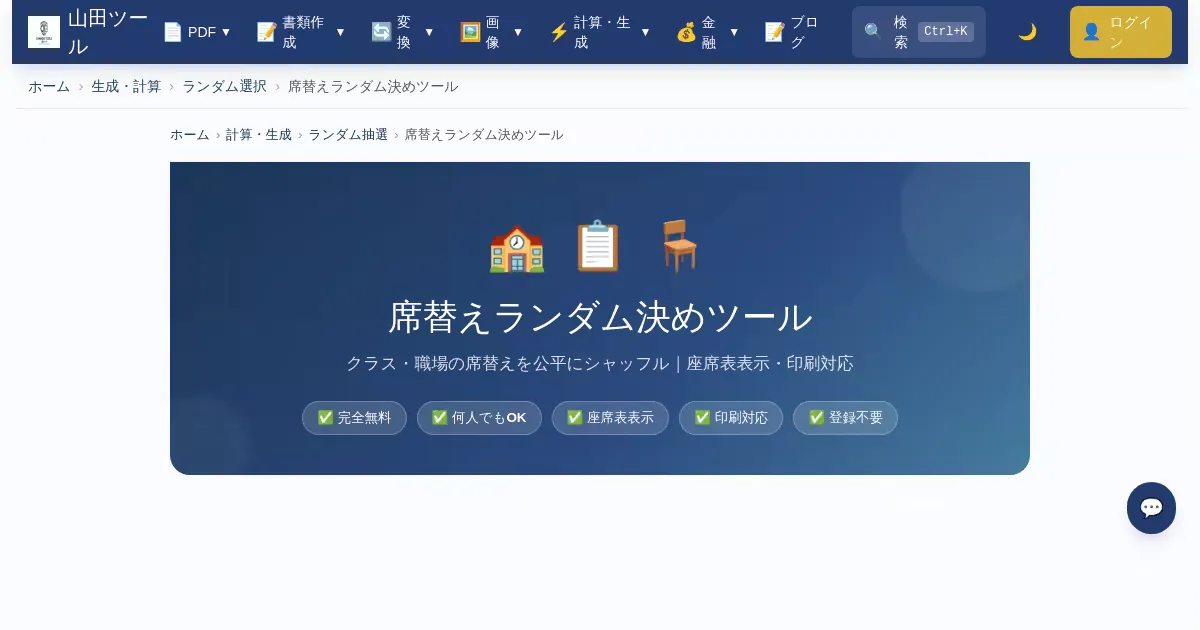Click the 山田ツール logo image
This screenshot has height=630, width=1200.
click(44, 32)
